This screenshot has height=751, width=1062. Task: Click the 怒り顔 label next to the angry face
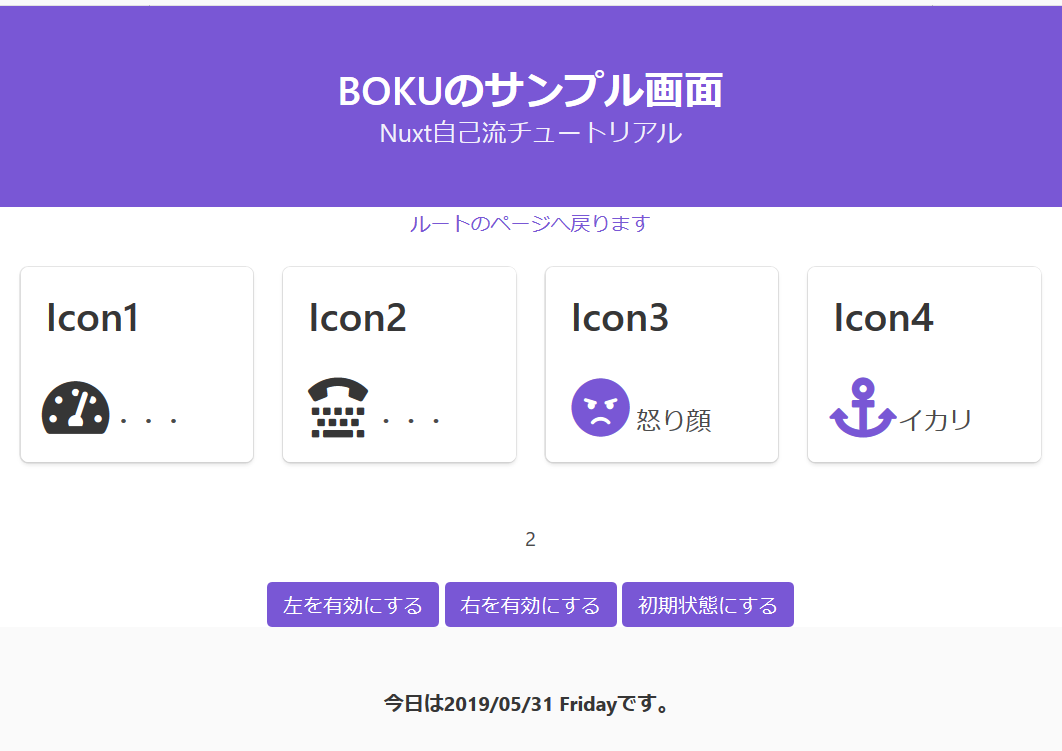678,421
